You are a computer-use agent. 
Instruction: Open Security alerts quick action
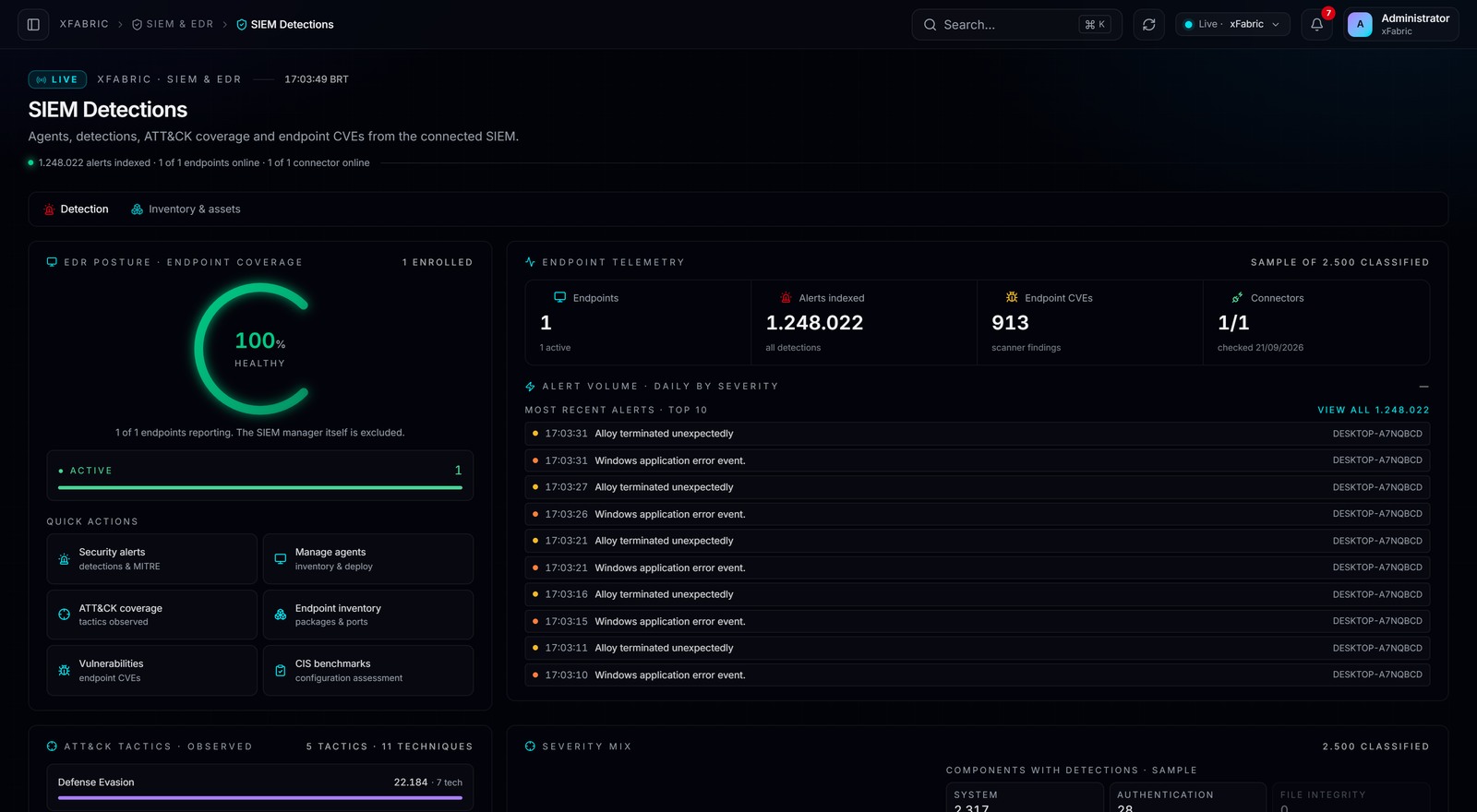tap(151, 559)
